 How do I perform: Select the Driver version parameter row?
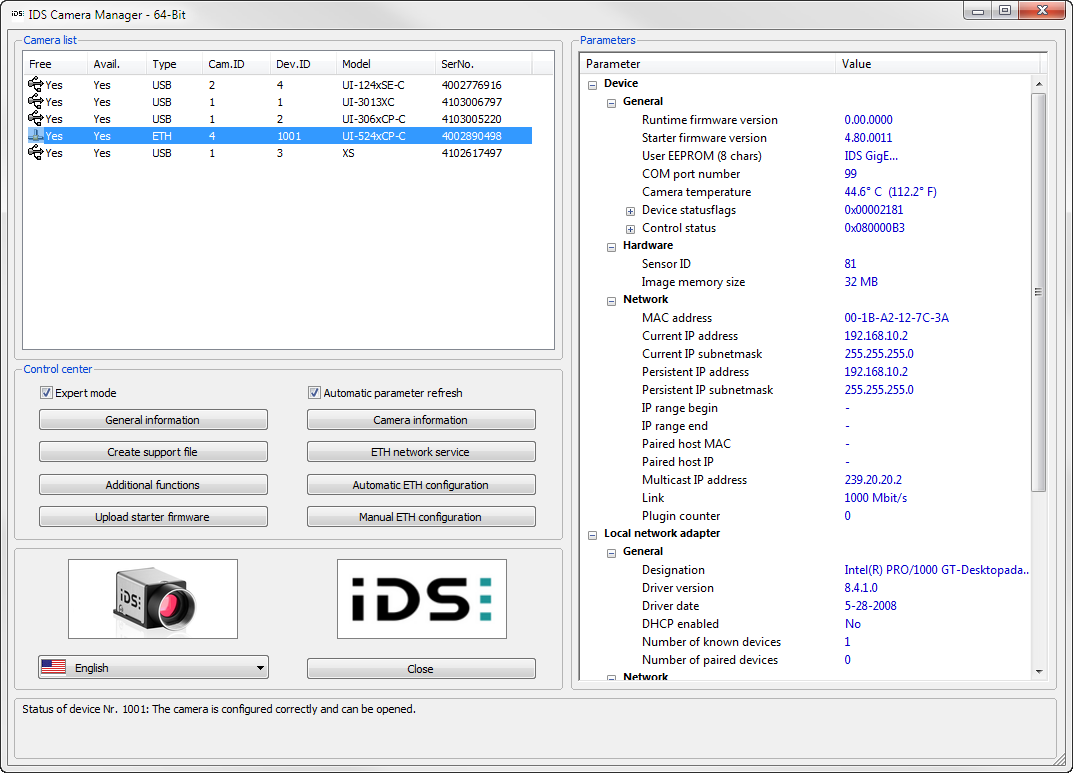805,588
